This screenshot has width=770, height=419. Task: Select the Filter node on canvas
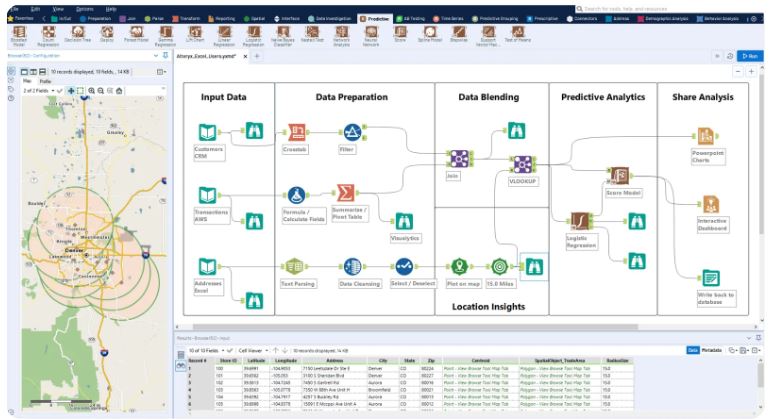352,132
